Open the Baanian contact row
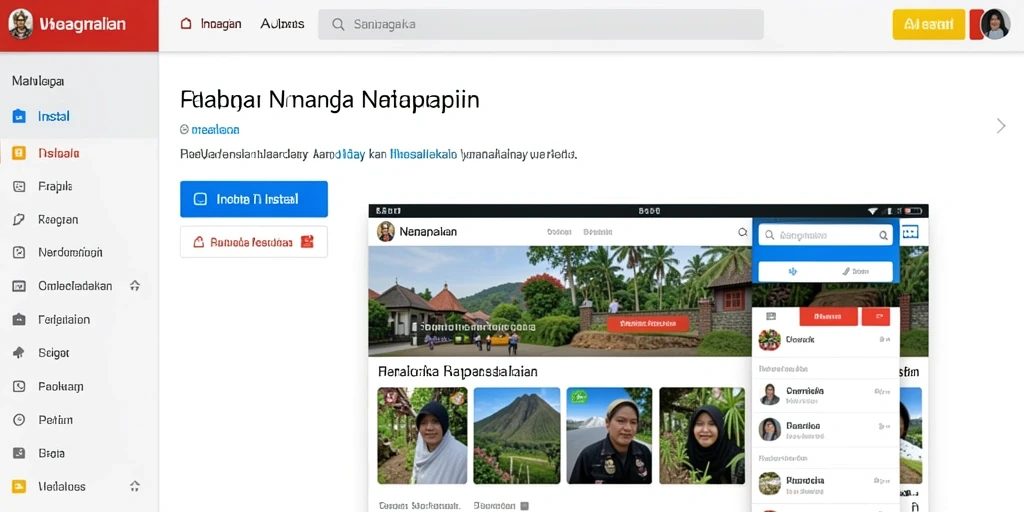 pyautogui.click(x=825, y=429)
